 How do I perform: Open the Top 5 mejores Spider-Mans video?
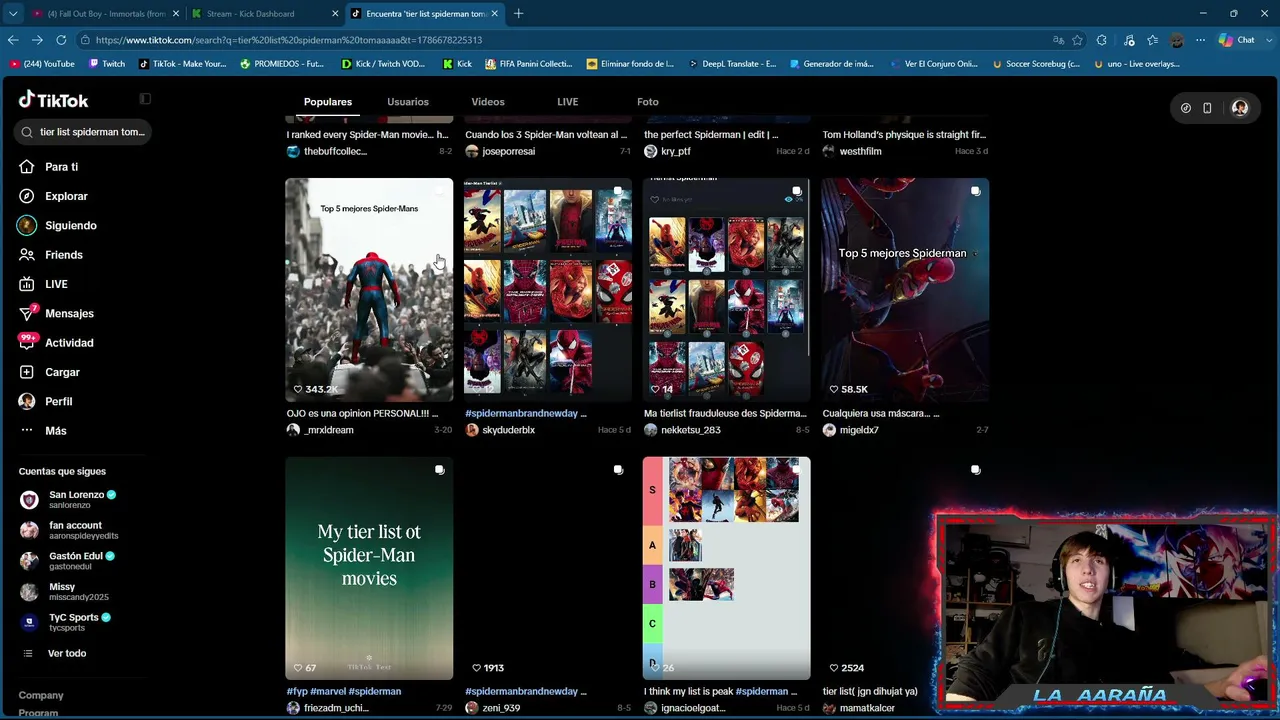pos(369,290)
